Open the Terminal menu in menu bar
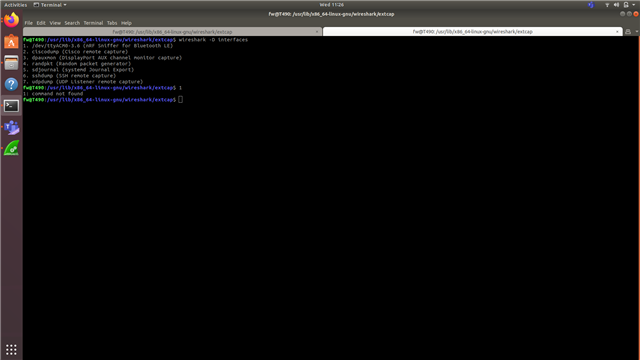 [93, 23]
